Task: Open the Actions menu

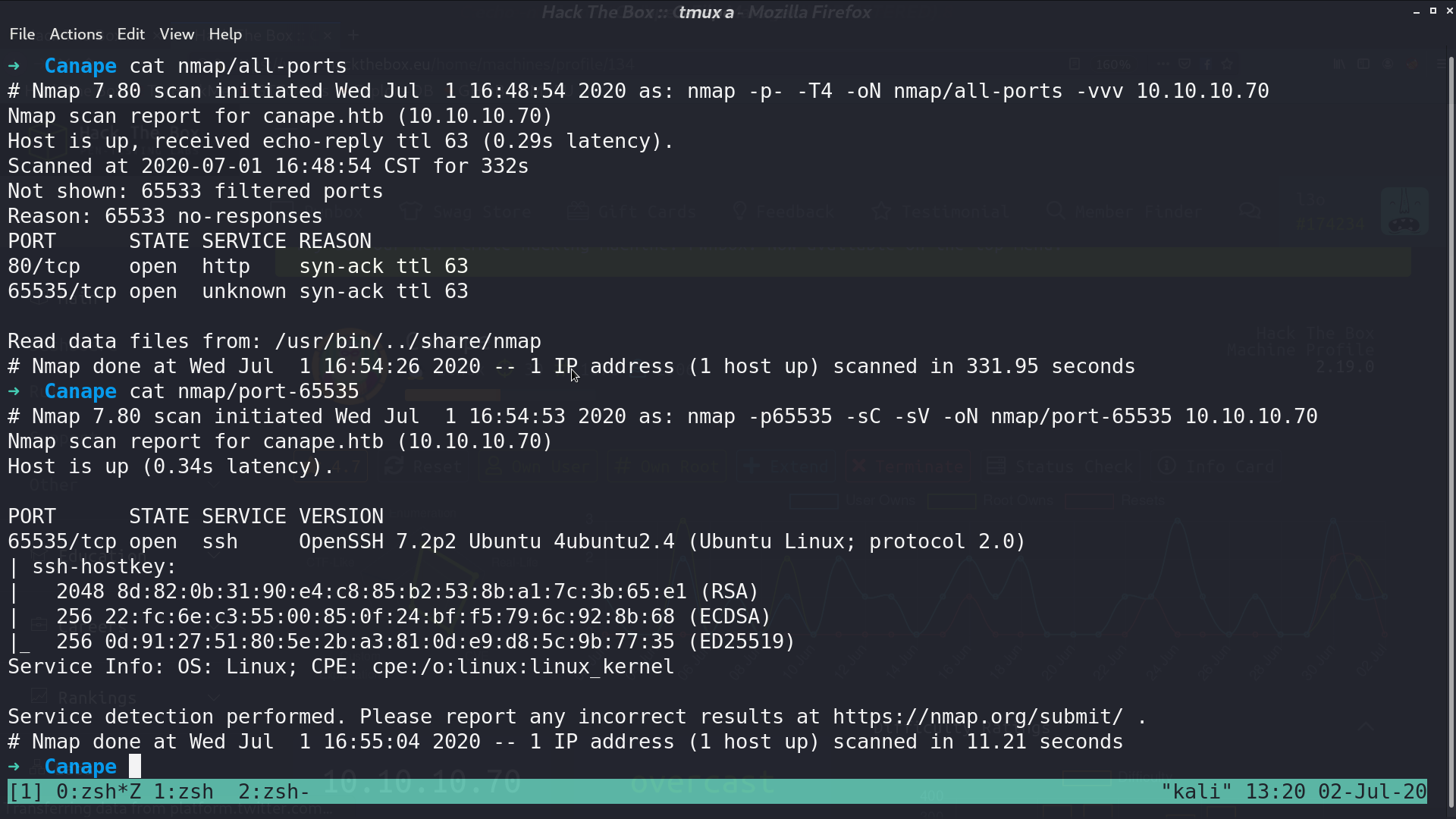Action: (76, 34)
